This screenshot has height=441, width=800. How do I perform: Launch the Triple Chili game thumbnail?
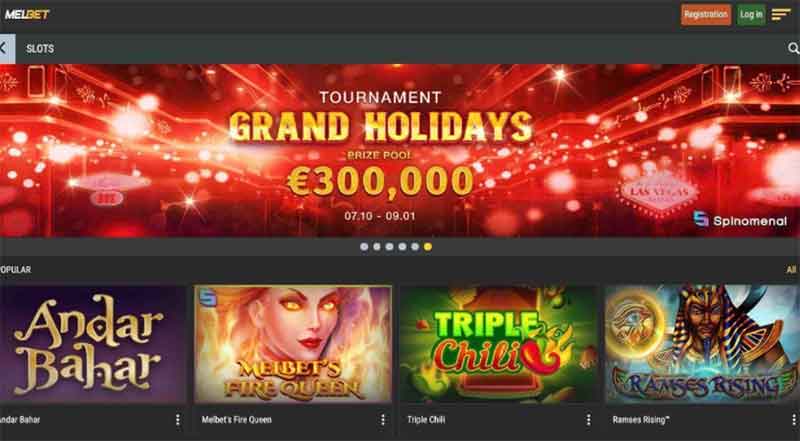coord(498,345)
